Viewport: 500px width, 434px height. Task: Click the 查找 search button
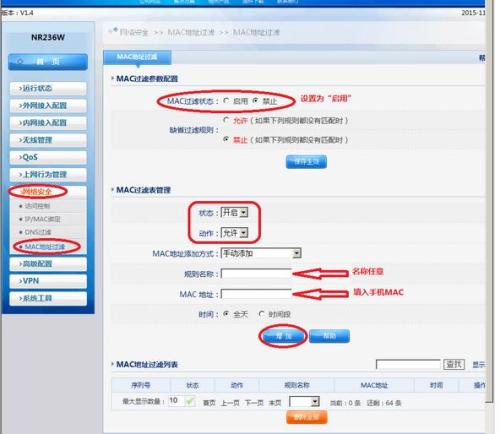pyautogui.click(x=454, y=364)
